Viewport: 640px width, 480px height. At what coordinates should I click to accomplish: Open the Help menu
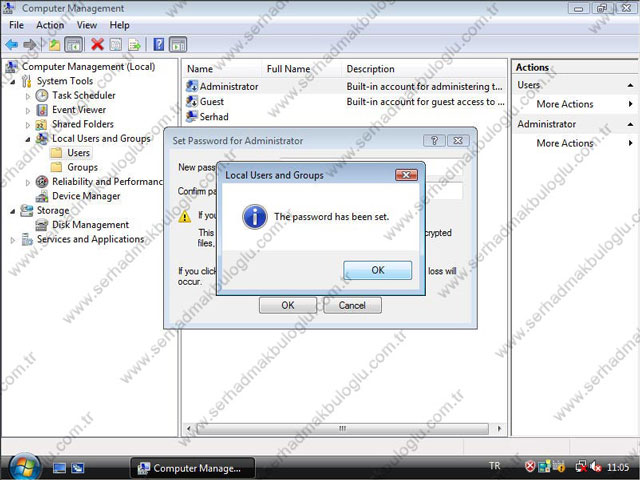119,25
